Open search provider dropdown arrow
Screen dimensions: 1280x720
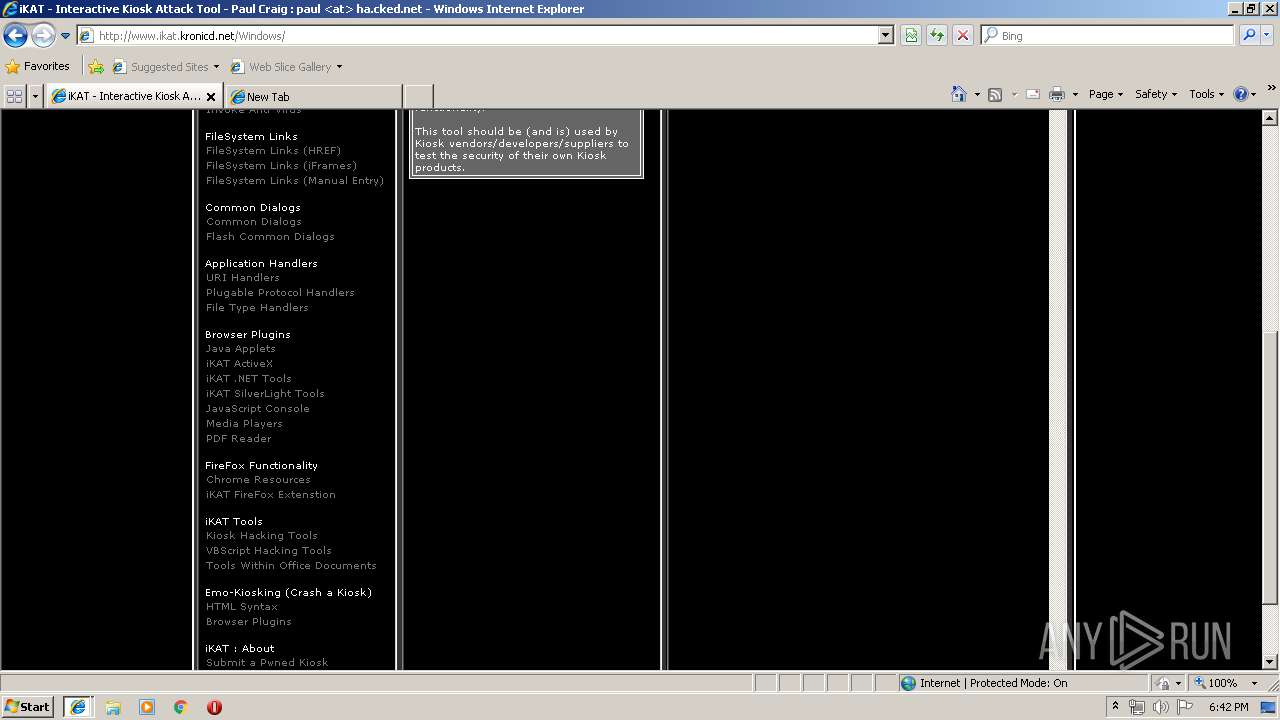pos(1266,35)
